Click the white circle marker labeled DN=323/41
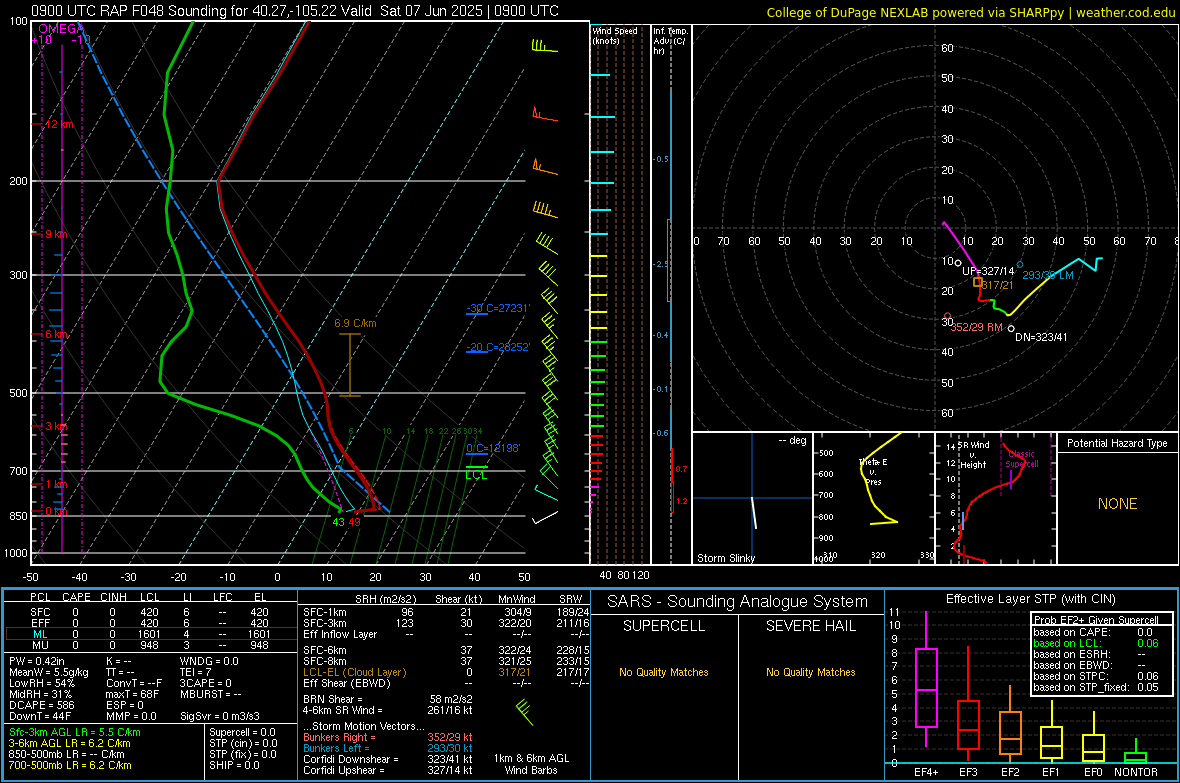This screenshot has width=1180, height=783. pyautogui.click(x=1011, y=328)
